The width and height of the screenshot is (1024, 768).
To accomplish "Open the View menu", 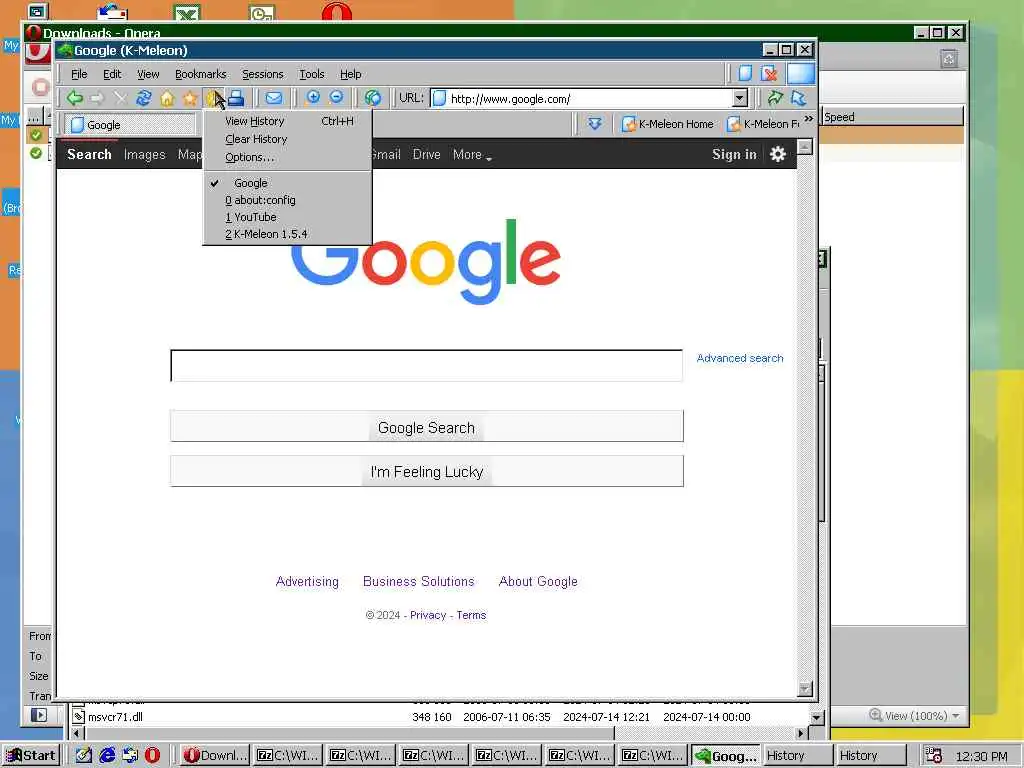I will 148,74.
